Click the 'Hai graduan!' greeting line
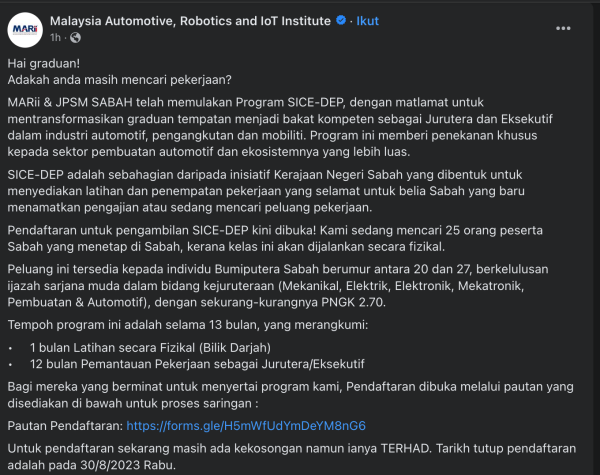Viewport: 600px width, 475px height. click(x=39, y=62)
